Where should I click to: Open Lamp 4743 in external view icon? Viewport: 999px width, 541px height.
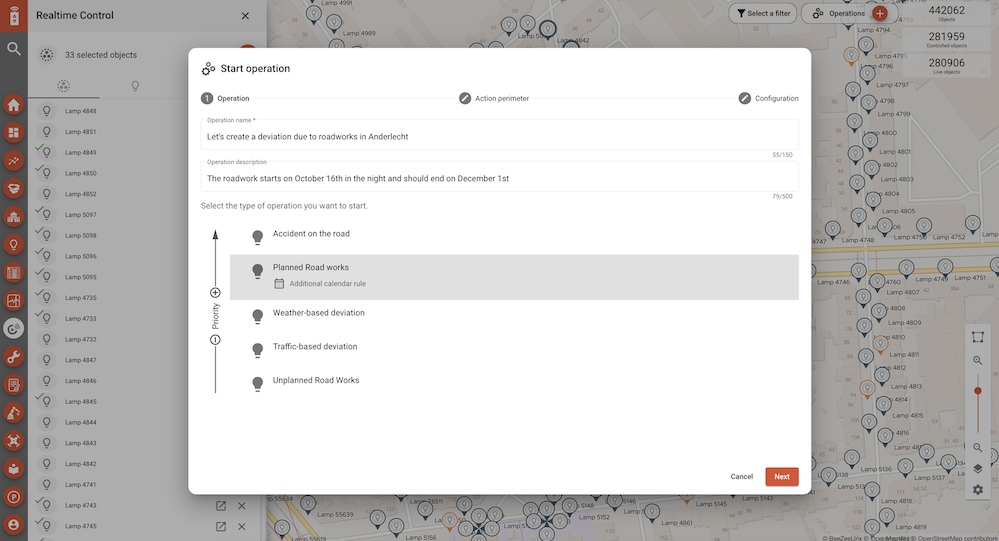tap(221, 505)
